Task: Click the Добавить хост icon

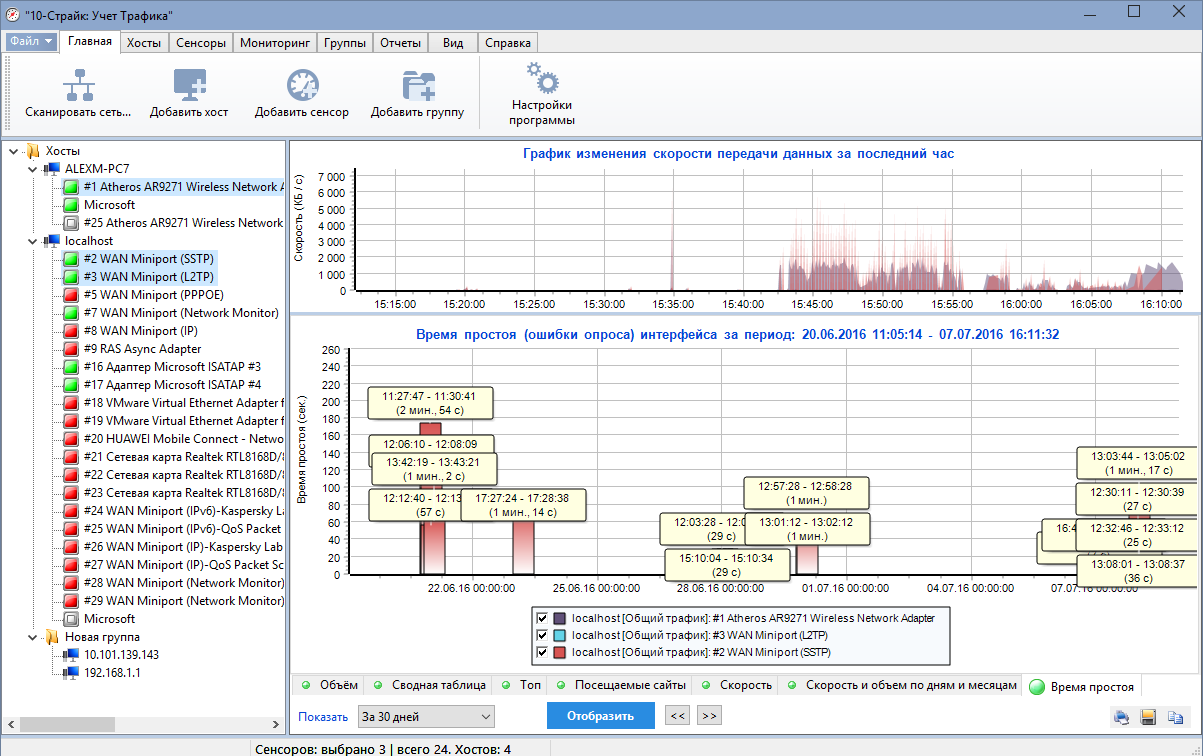Action: point(189,86)
